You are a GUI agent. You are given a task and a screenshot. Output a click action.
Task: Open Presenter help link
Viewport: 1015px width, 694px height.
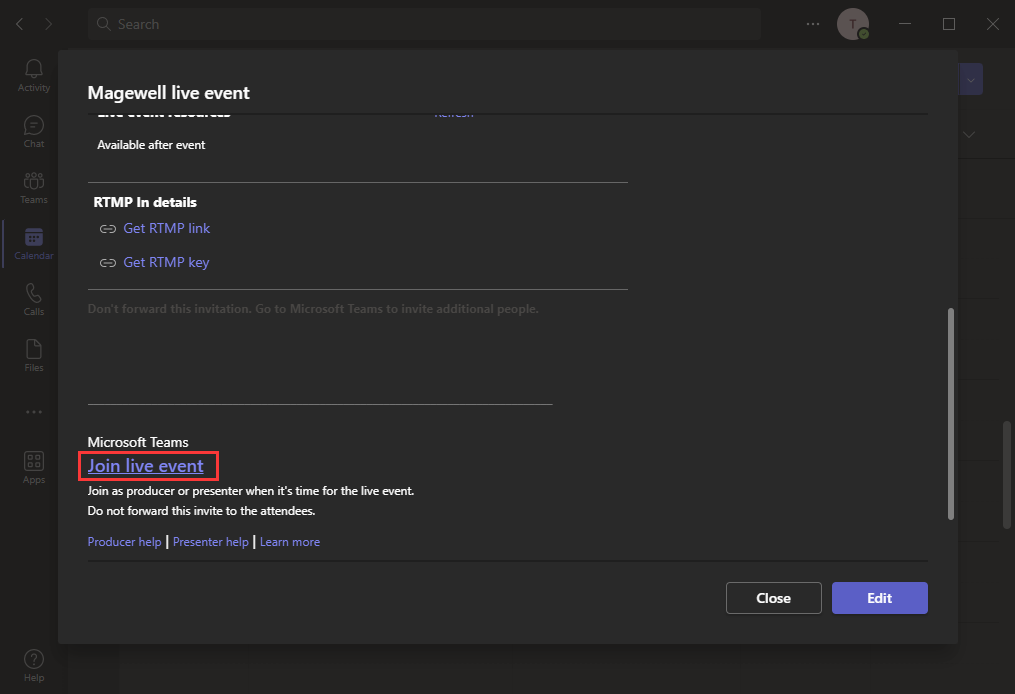(x=210, y=542)
